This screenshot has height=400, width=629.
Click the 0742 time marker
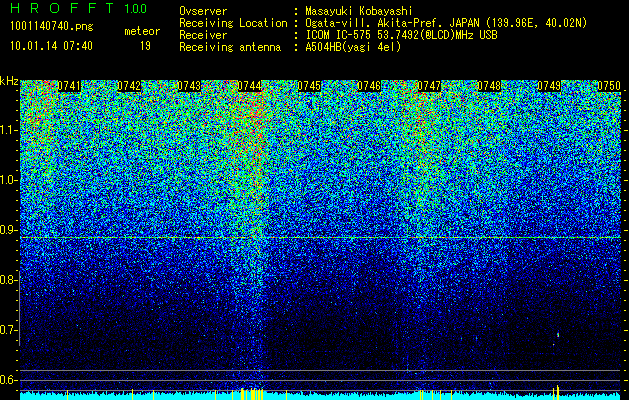coord(129,86)
